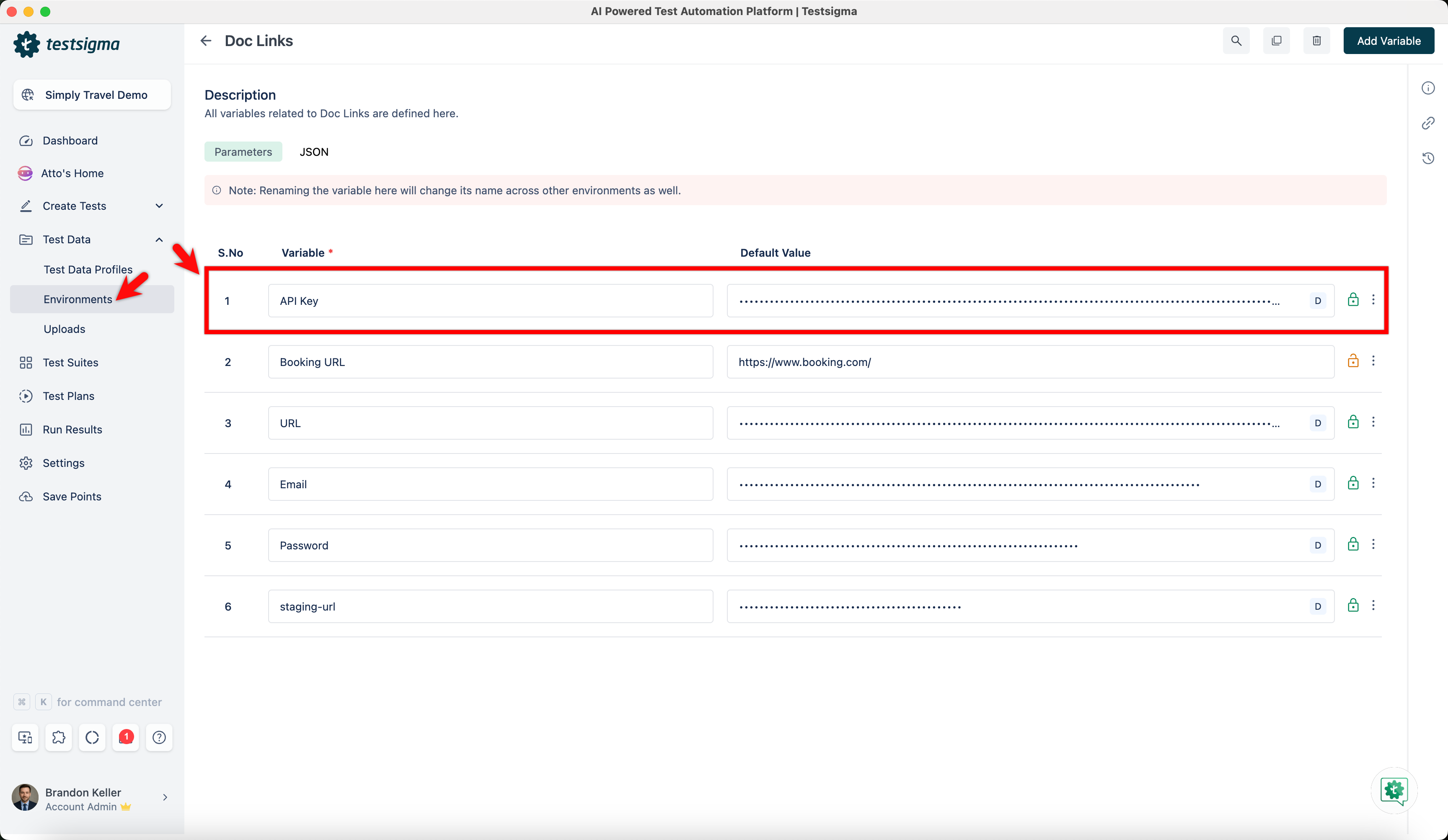The width and height of the screenshot is (1448, 840).
Task: Switch to the JSON tab
Action: coord(314,152)
